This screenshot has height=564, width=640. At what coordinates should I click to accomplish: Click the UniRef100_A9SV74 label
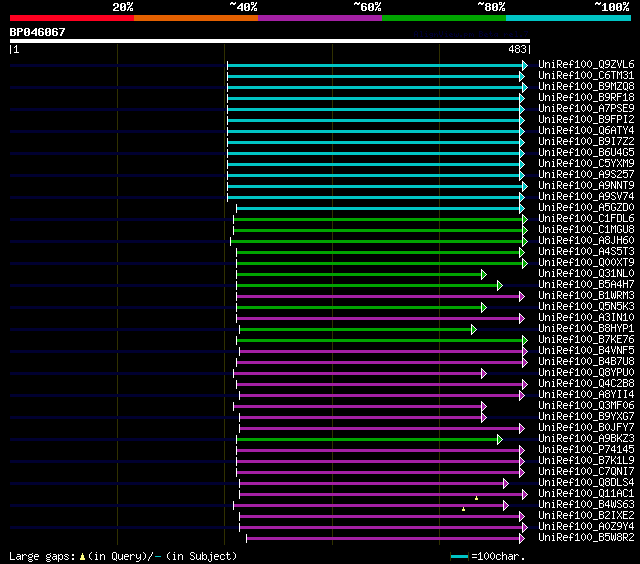coord(586,197)
